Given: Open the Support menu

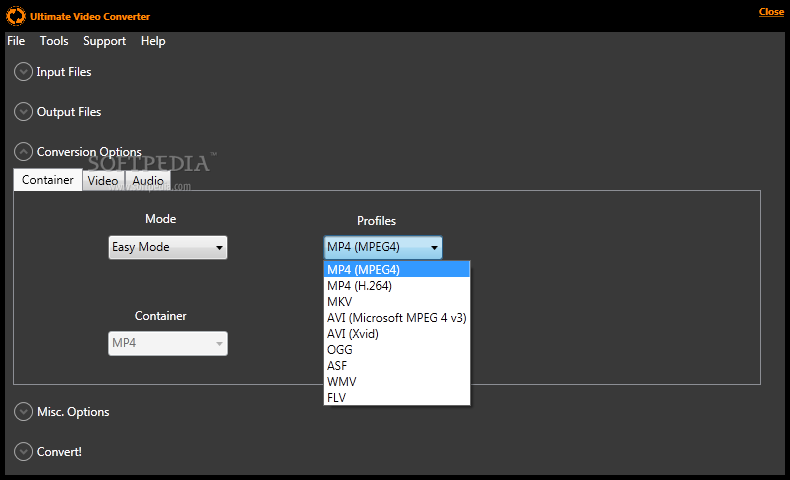Looking at the screenshot, I should [104, 41].
